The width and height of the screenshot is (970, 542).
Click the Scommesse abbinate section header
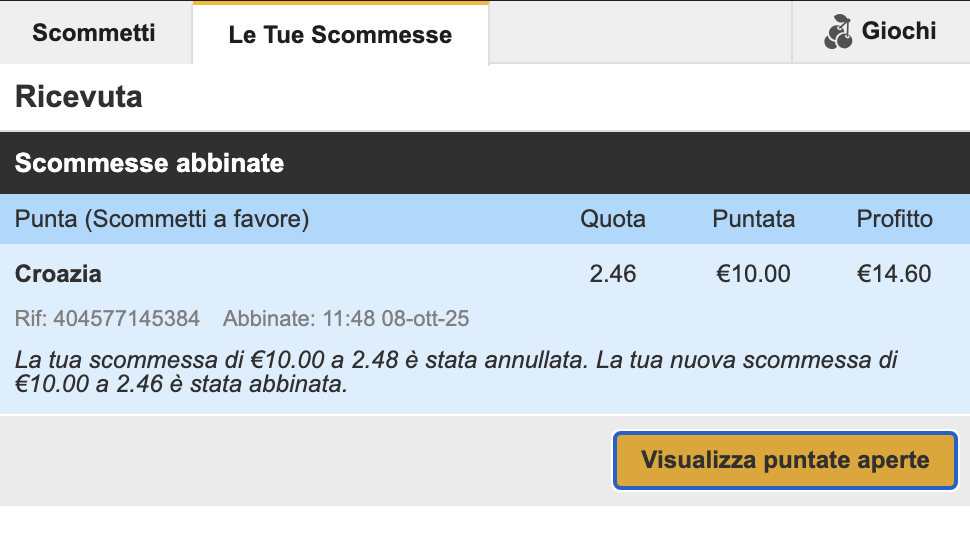click(150, 163)
